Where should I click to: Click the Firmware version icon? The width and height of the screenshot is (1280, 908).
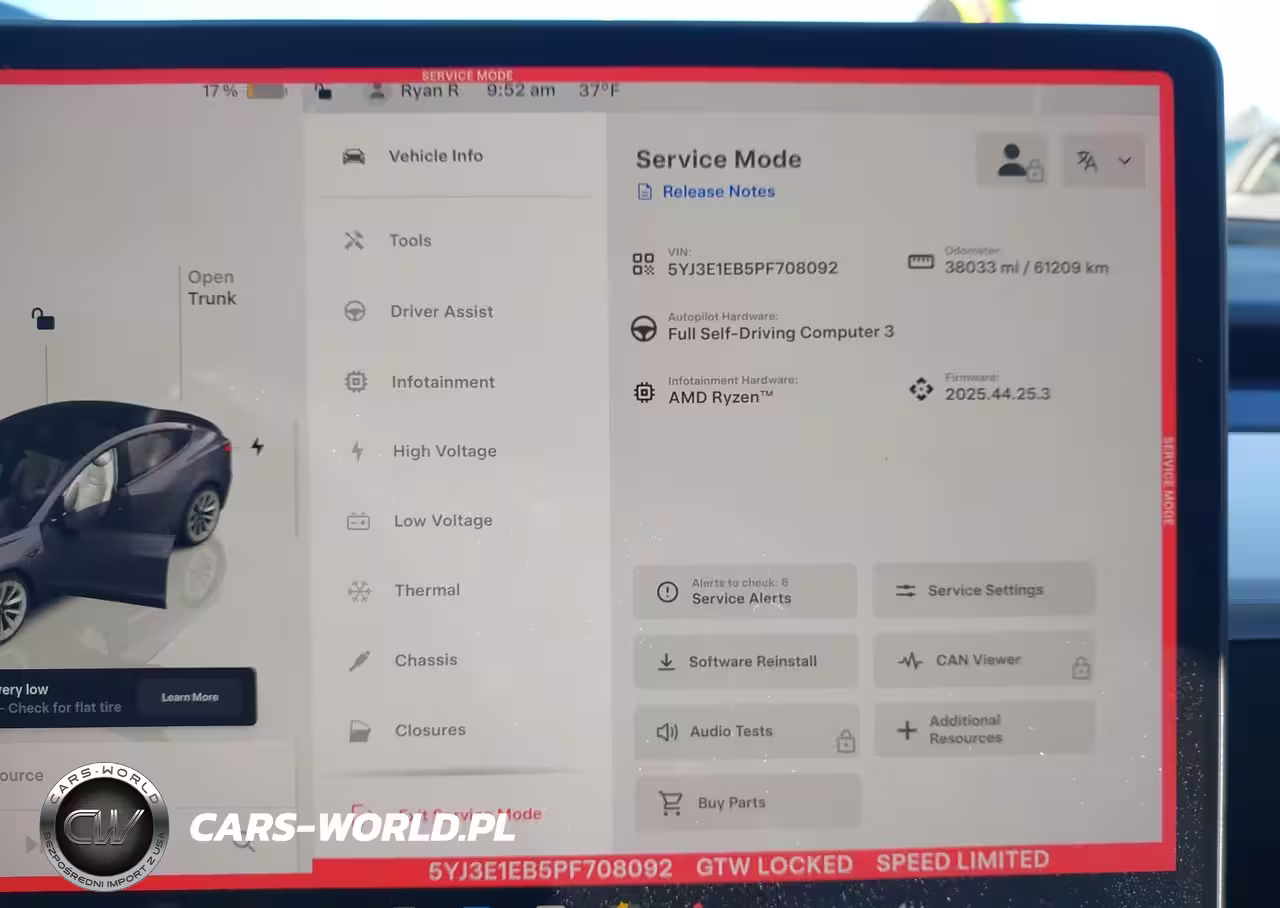coord(921,390)
